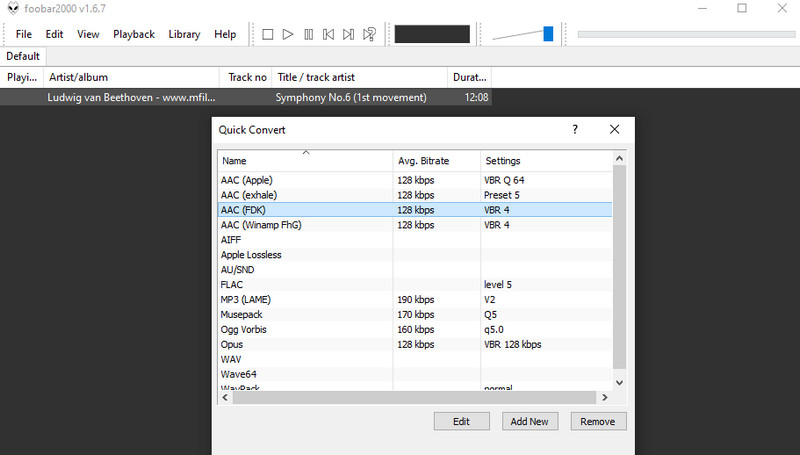Click the preset list scroll down arrow
The width and height of the screenshot is (800, 455).
(619, 383)
